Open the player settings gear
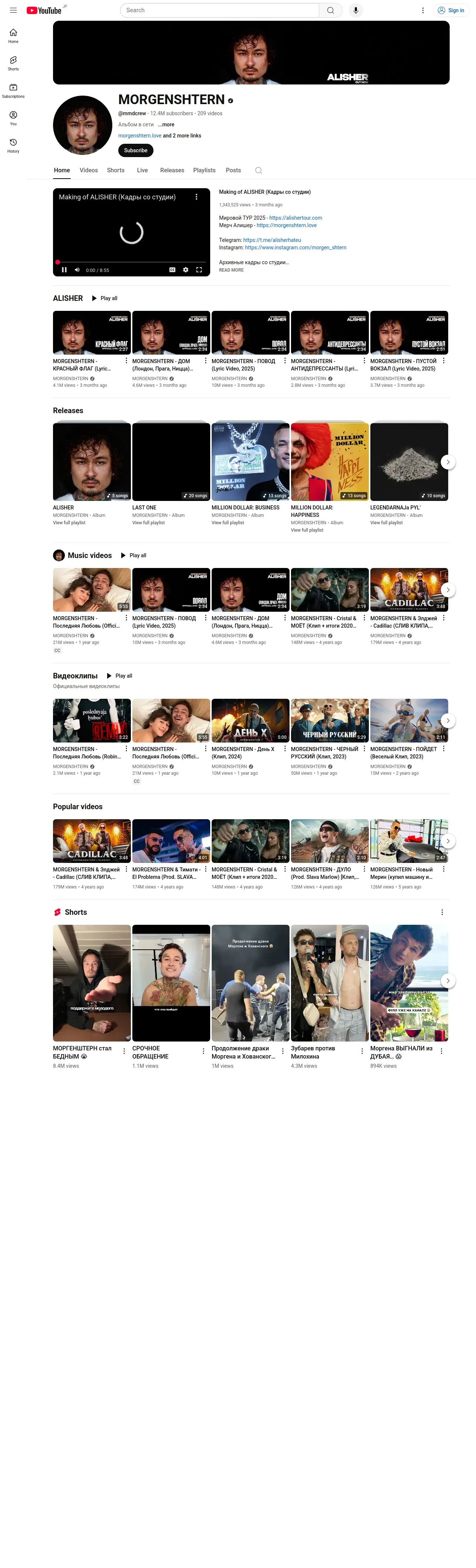This screenshot has height=1568, width=476. 186,270
